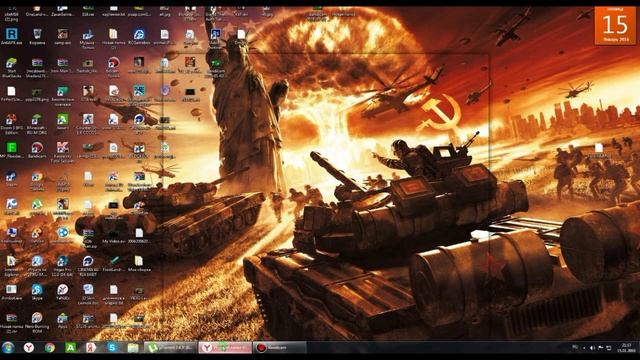Select the Skype shortcut on the desktop
This screenshot has height=360, width=640.
tap(37, 292)
